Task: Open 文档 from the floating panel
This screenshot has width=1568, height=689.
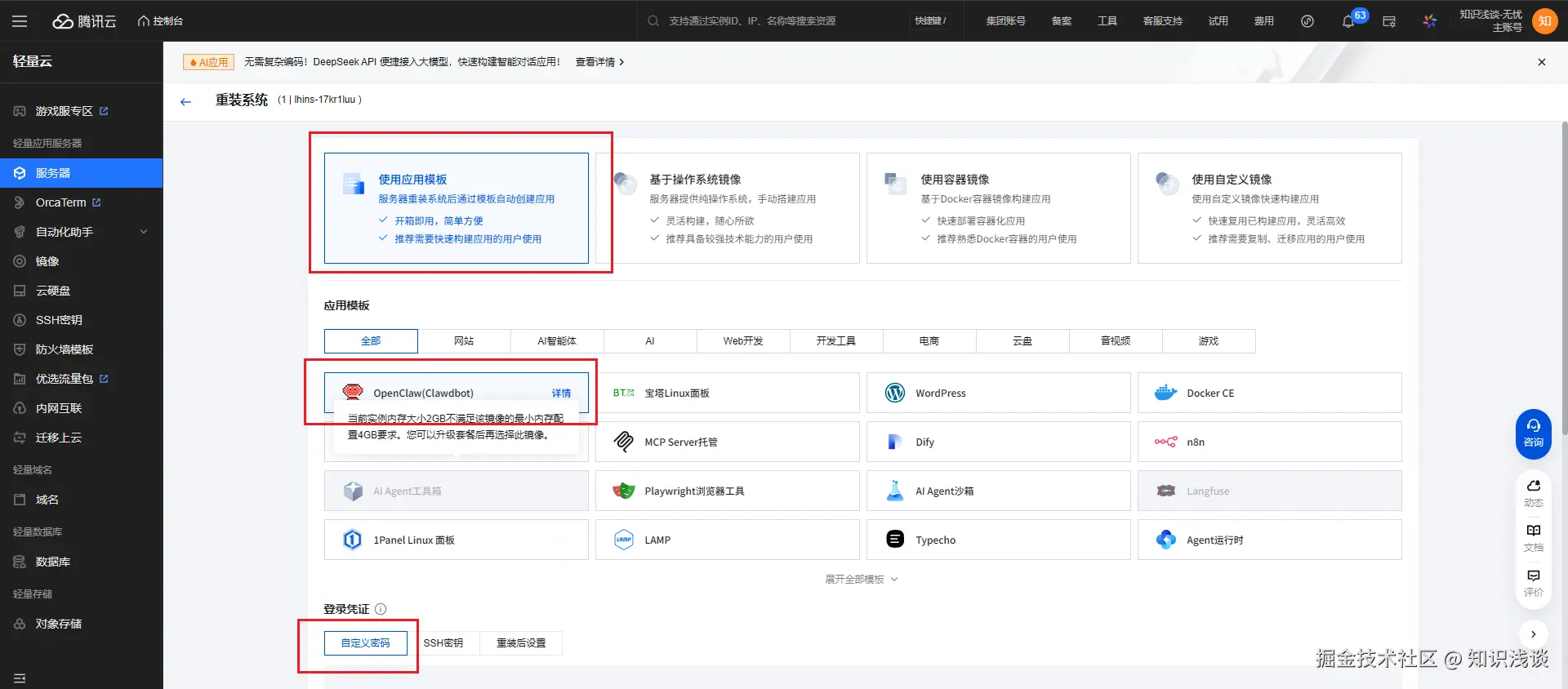Action: click(1534, 538)
